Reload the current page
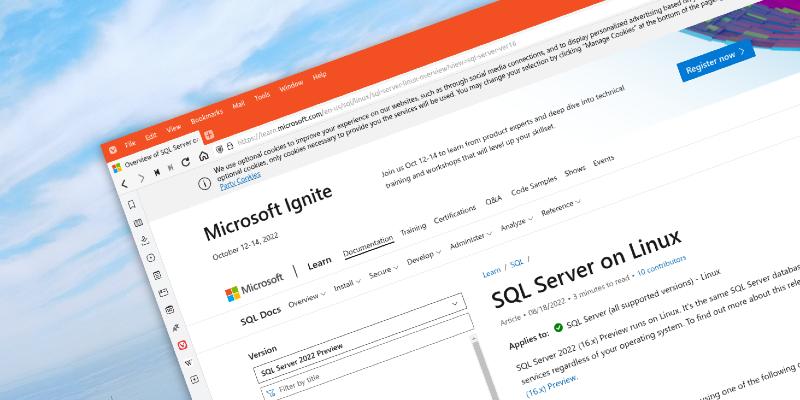800x400 pixels. [x=186, y=162]
